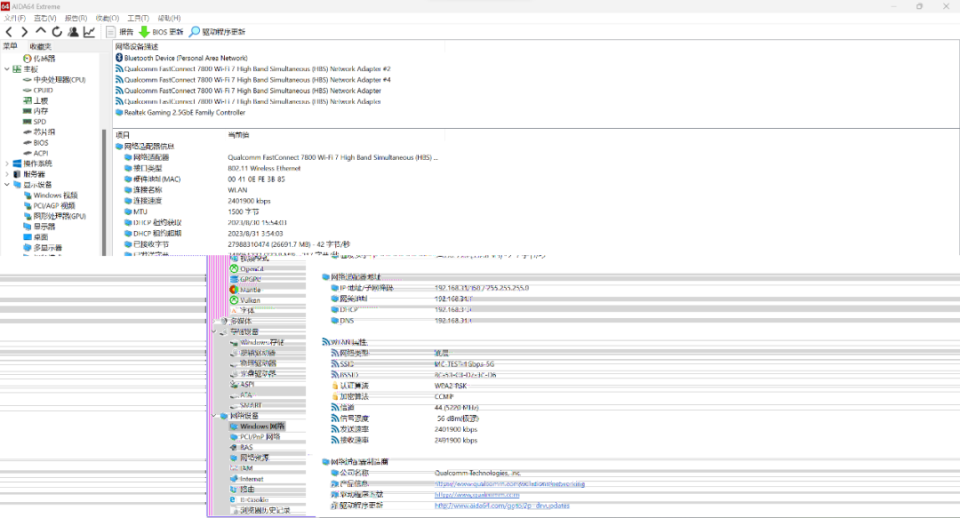The width and height of the screenshot is (960, 518).
Task: Select the CPUID tree item
Action: (38, 90)
